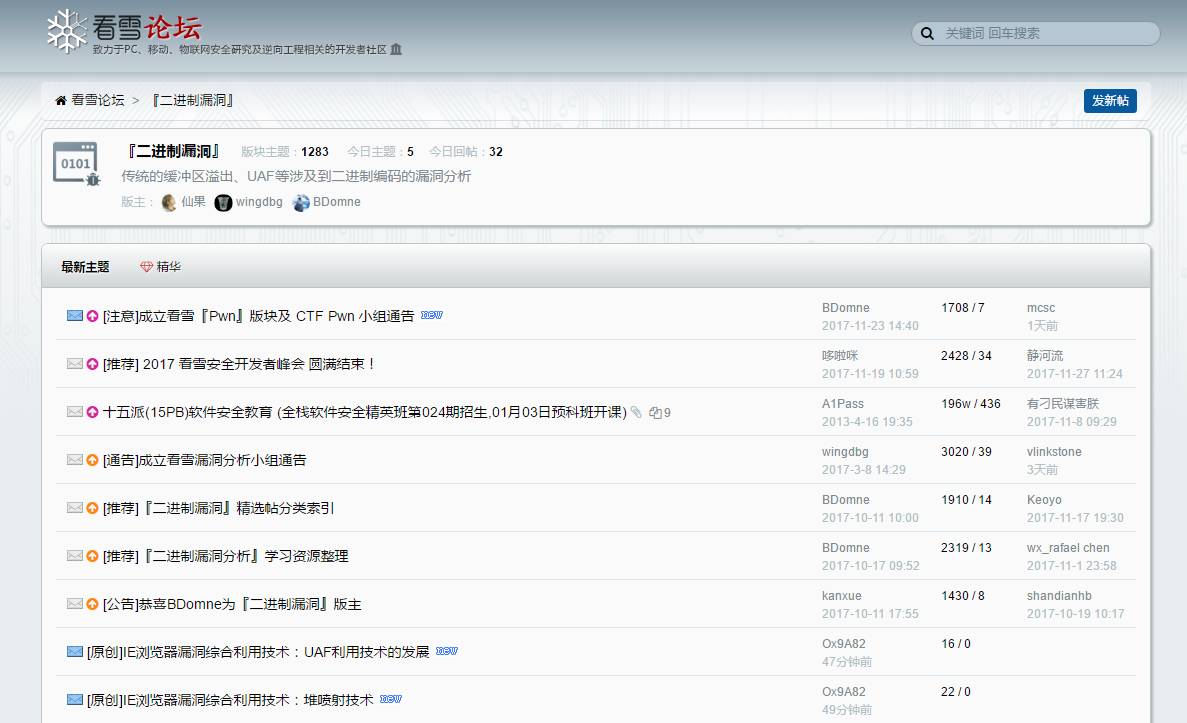Click the envelope icon on the 恭喜BDomne thread
1187x723 pixels.
[x=74, y=603]
